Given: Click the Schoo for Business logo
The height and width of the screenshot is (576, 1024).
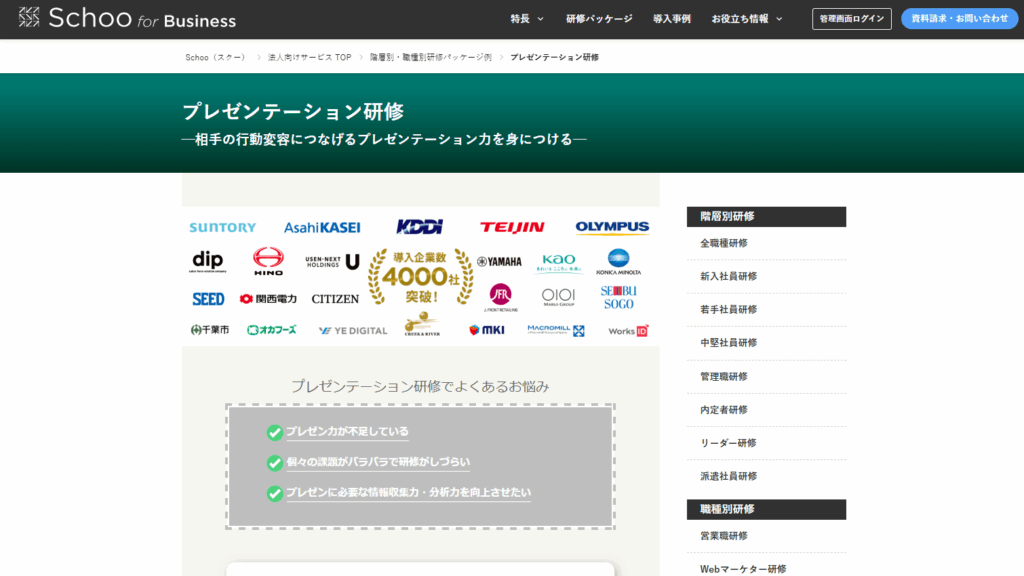Looking at the screenshot, I should pos(127,19).
